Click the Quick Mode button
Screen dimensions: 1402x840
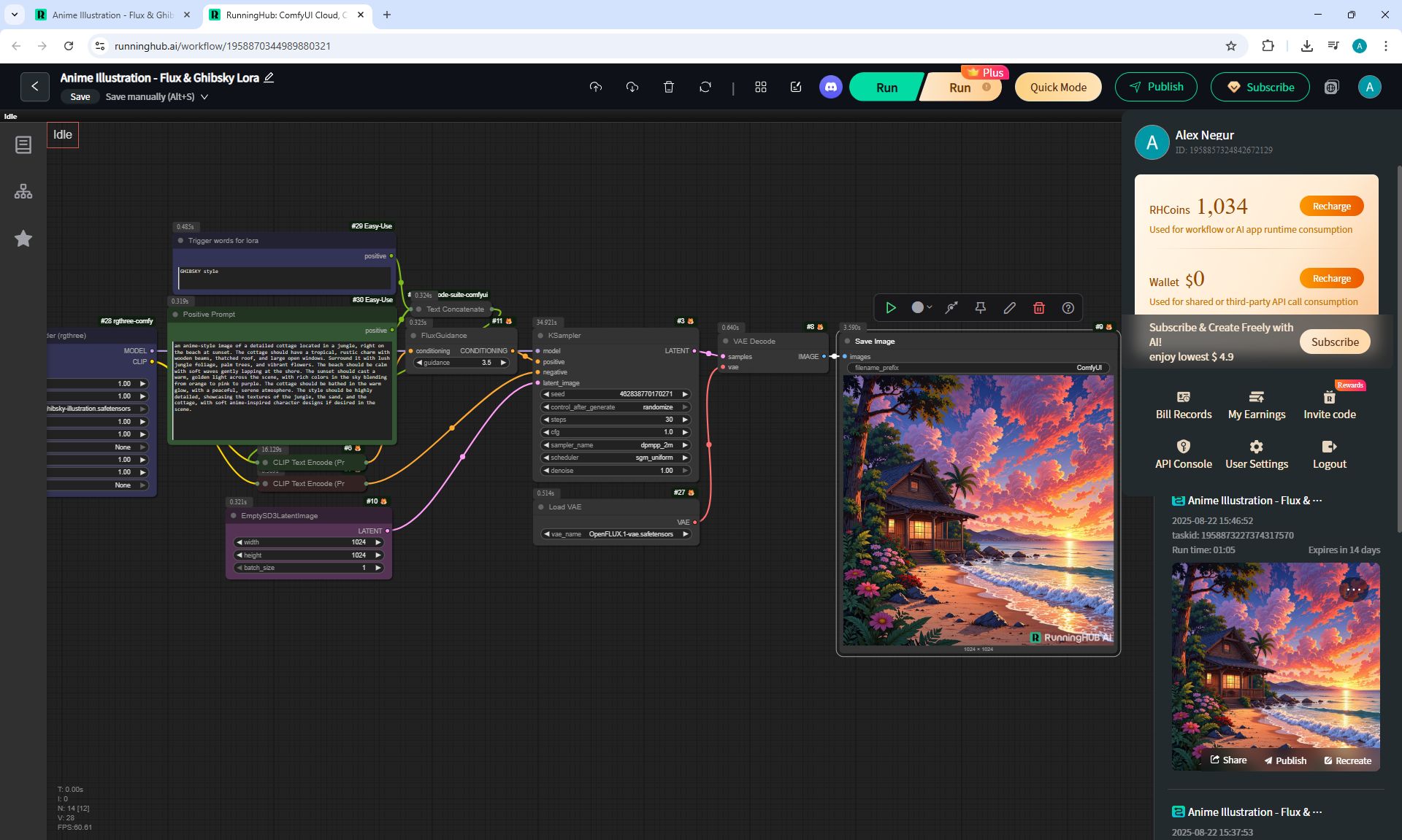click(1058, 88)
